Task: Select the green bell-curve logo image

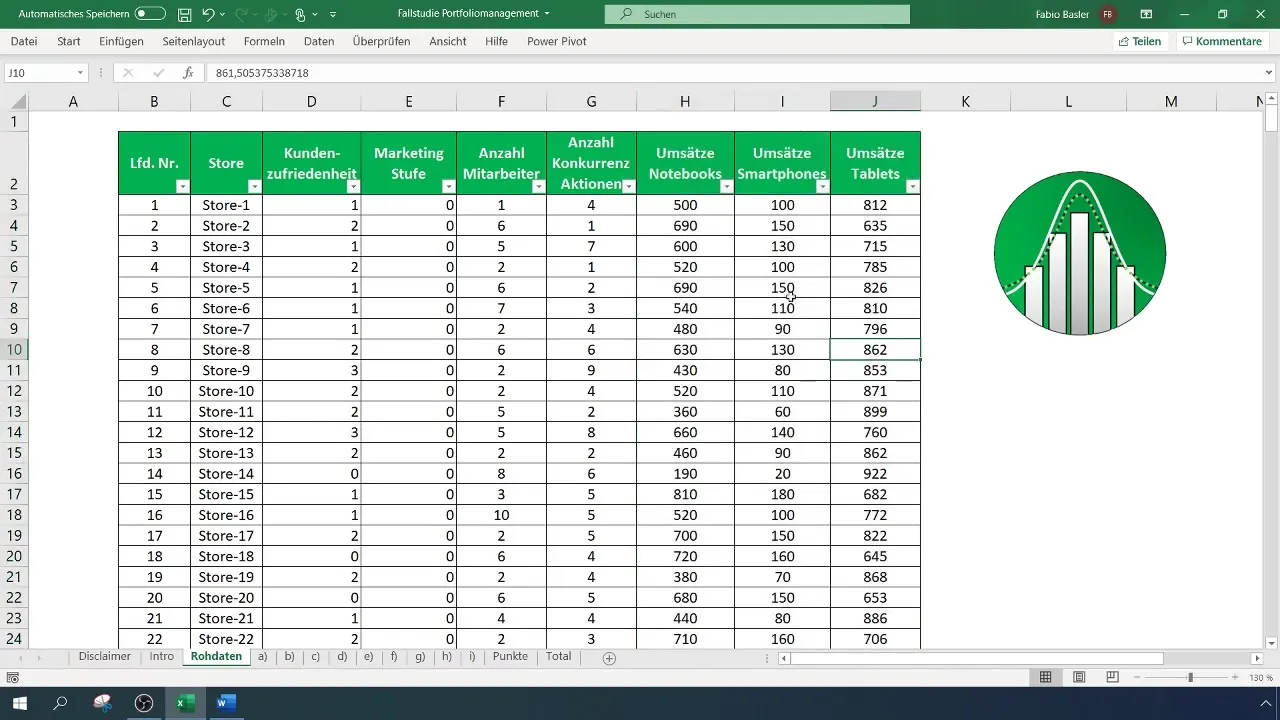Action: coord(1080,253)
